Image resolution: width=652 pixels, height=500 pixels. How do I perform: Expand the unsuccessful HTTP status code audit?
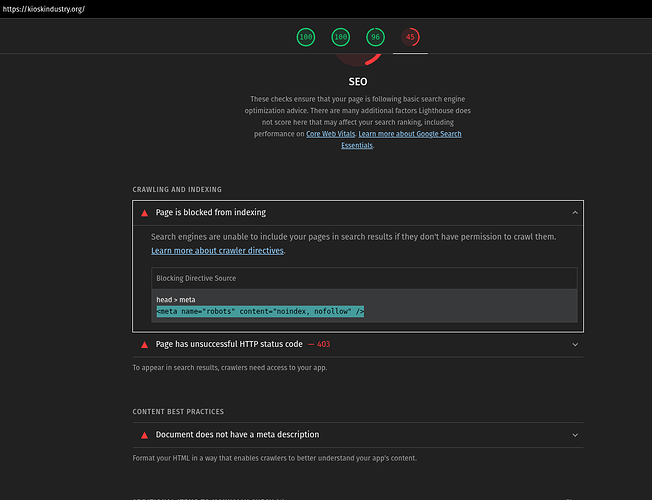pos(575,344)
